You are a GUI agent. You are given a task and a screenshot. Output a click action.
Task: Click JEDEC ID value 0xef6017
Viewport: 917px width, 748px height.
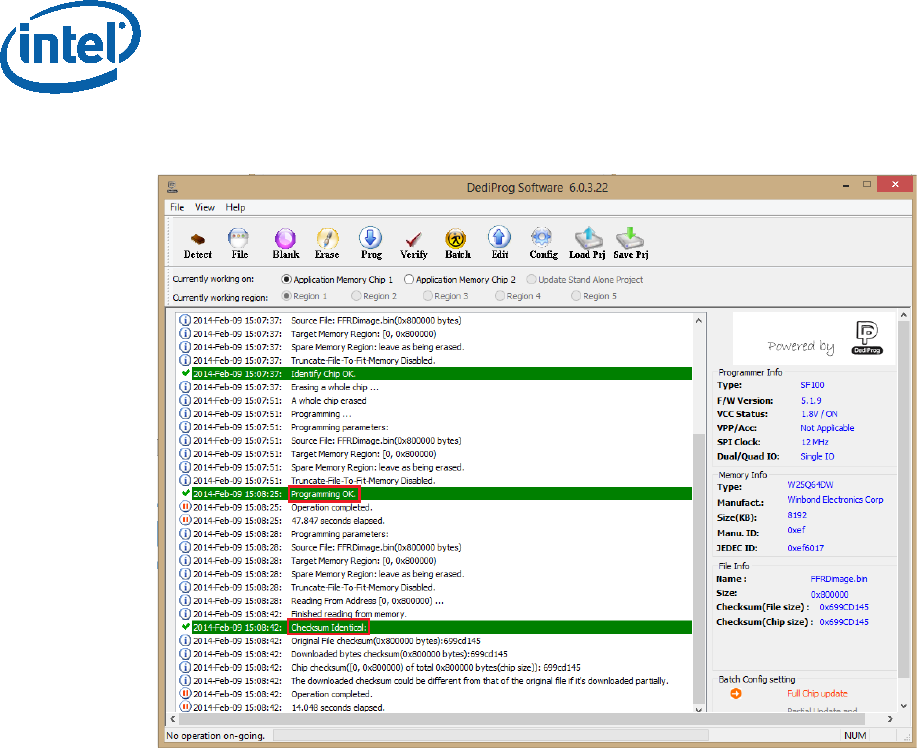805,548
